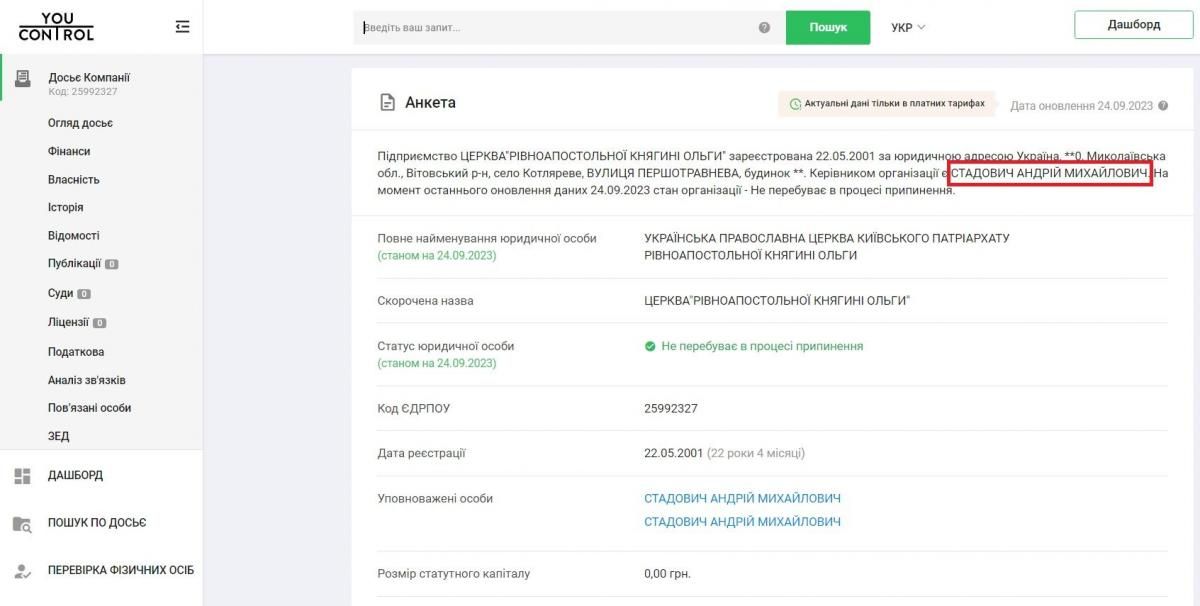Open the Дашборд grid icon in sidebar
Screen dimensions: 1200x606
click(21, 475)
